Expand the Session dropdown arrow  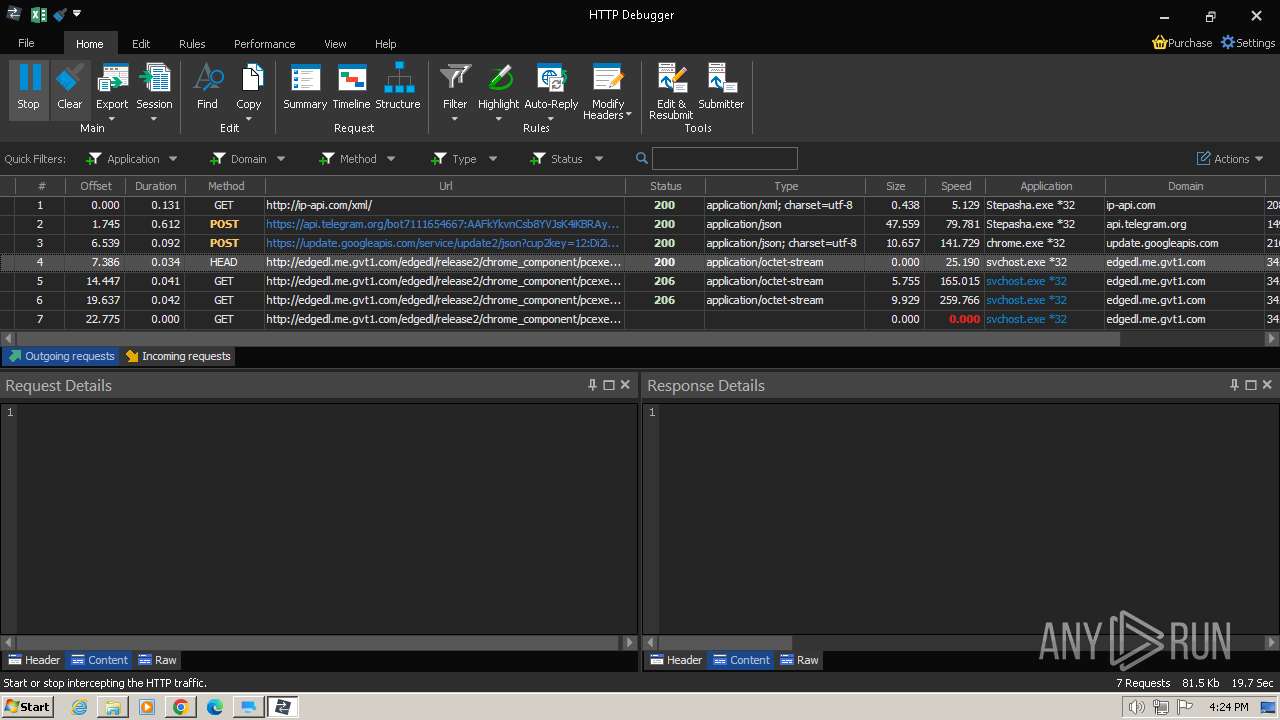click(154, 119)
